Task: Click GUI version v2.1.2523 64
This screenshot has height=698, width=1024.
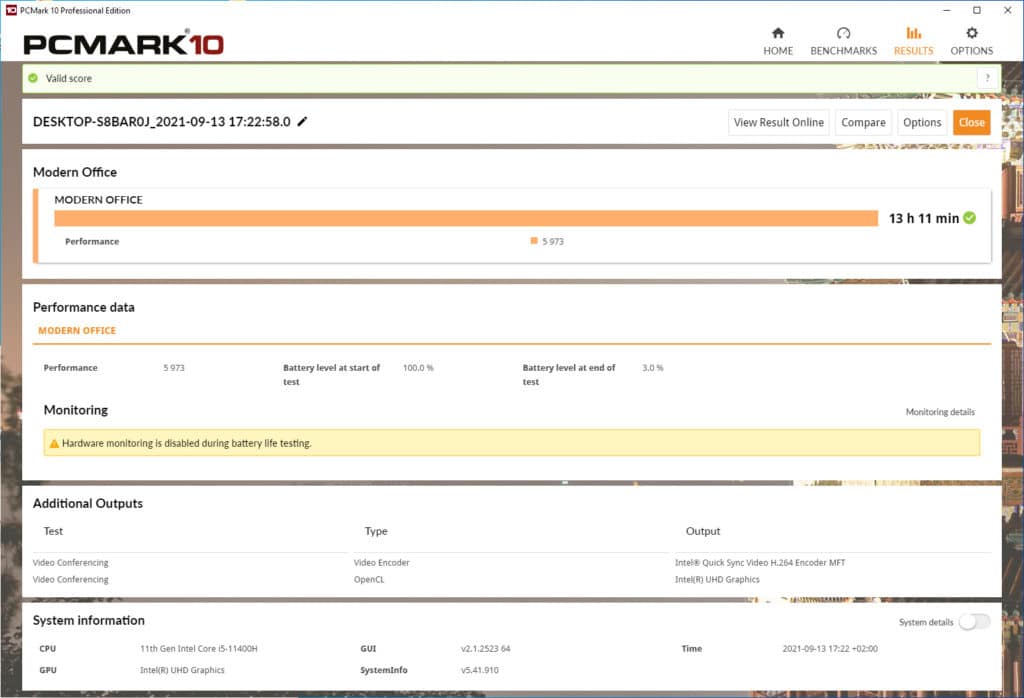Action: (x=485, y=649)
